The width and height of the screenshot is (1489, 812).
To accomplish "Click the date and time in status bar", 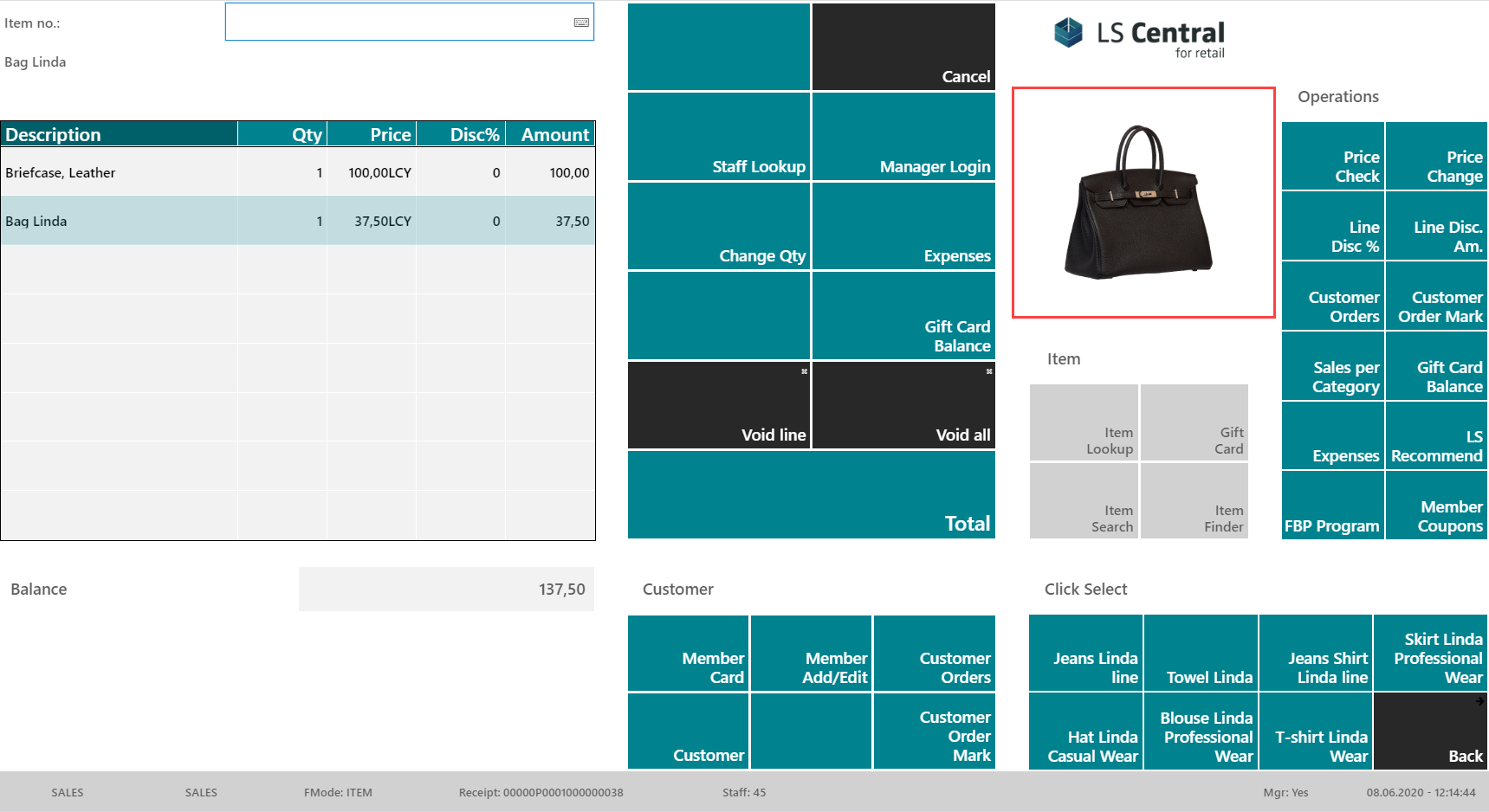I will pyautogui.click(x=1421, y=792).
